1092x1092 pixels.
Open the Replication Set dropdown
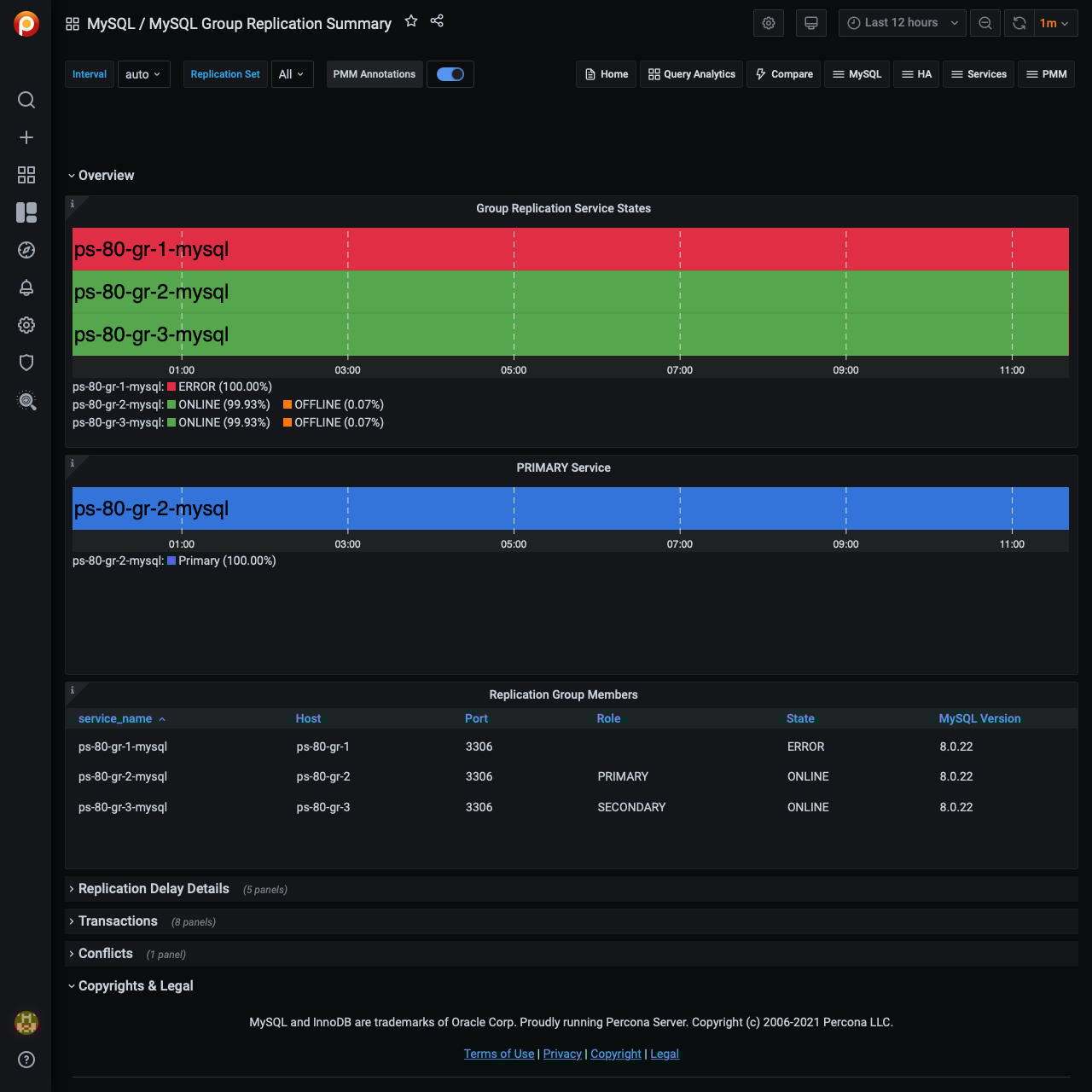(292, 74)
